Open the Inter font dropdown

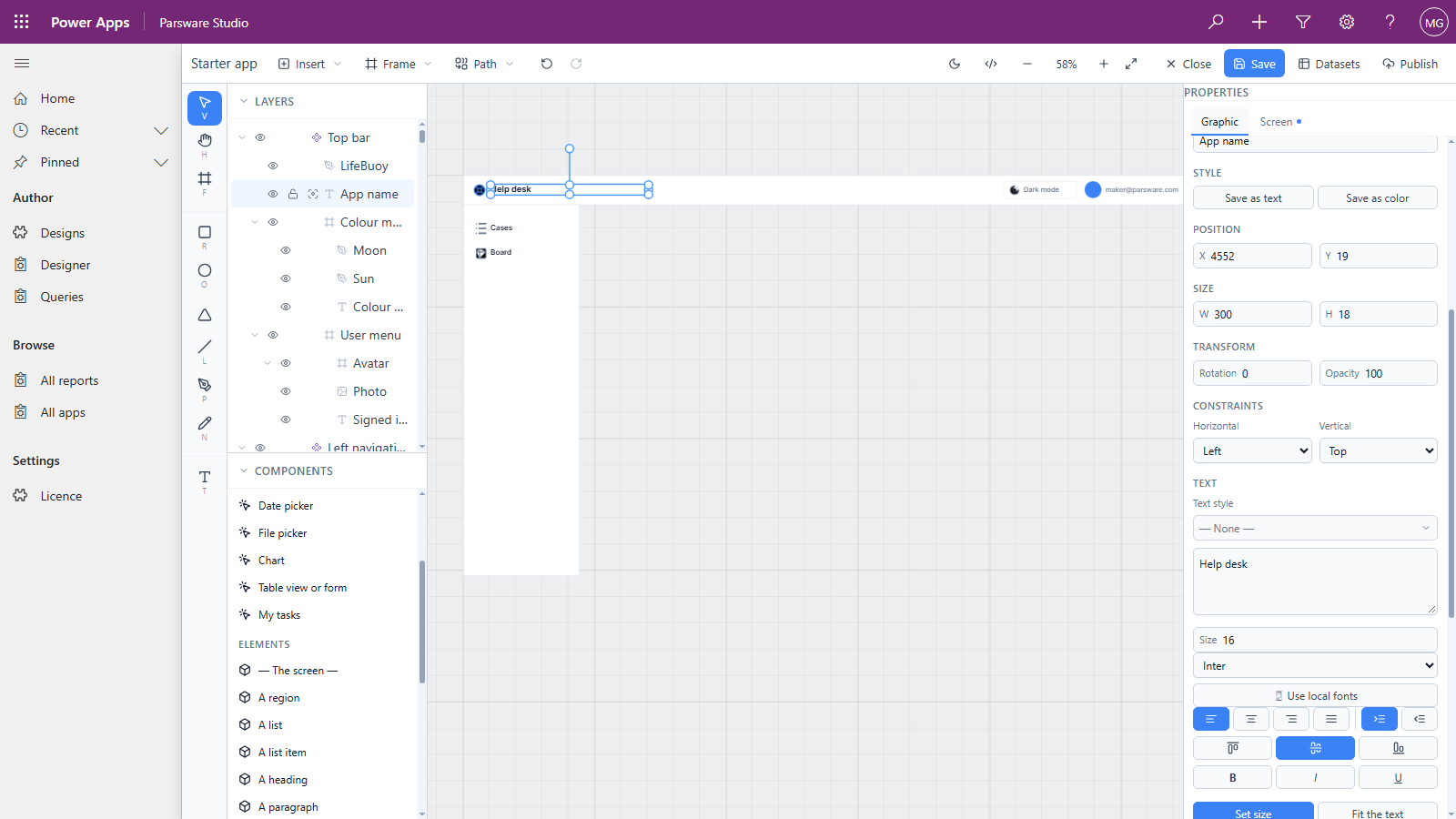coord(1315,665)
